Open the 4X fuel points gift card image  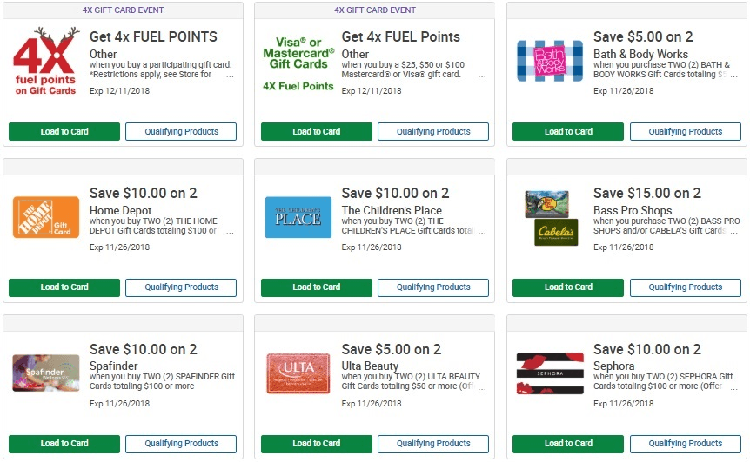(x=46, y=61)
